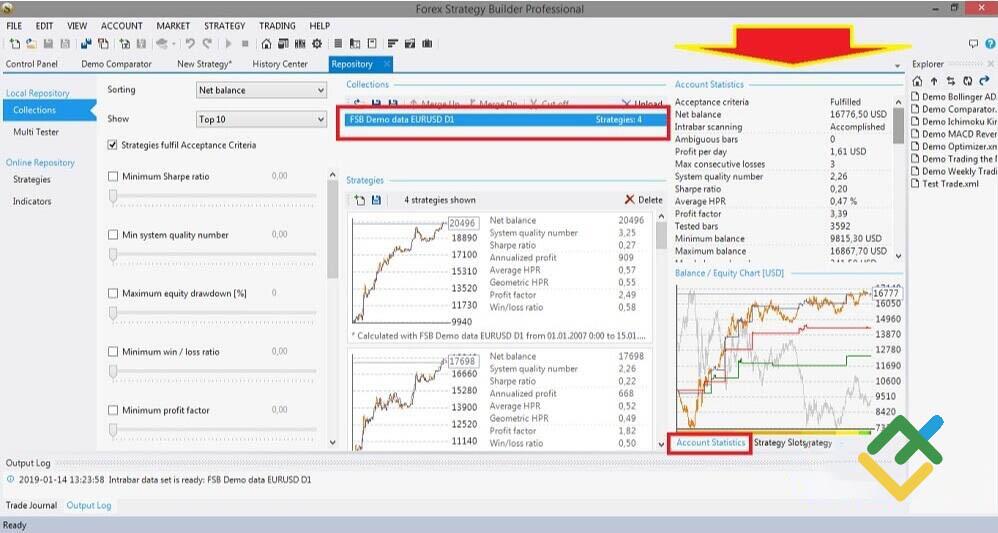Adjust the Minimum Sharpe ratio slider
998x533 pixels.
(x=113, y=197)
